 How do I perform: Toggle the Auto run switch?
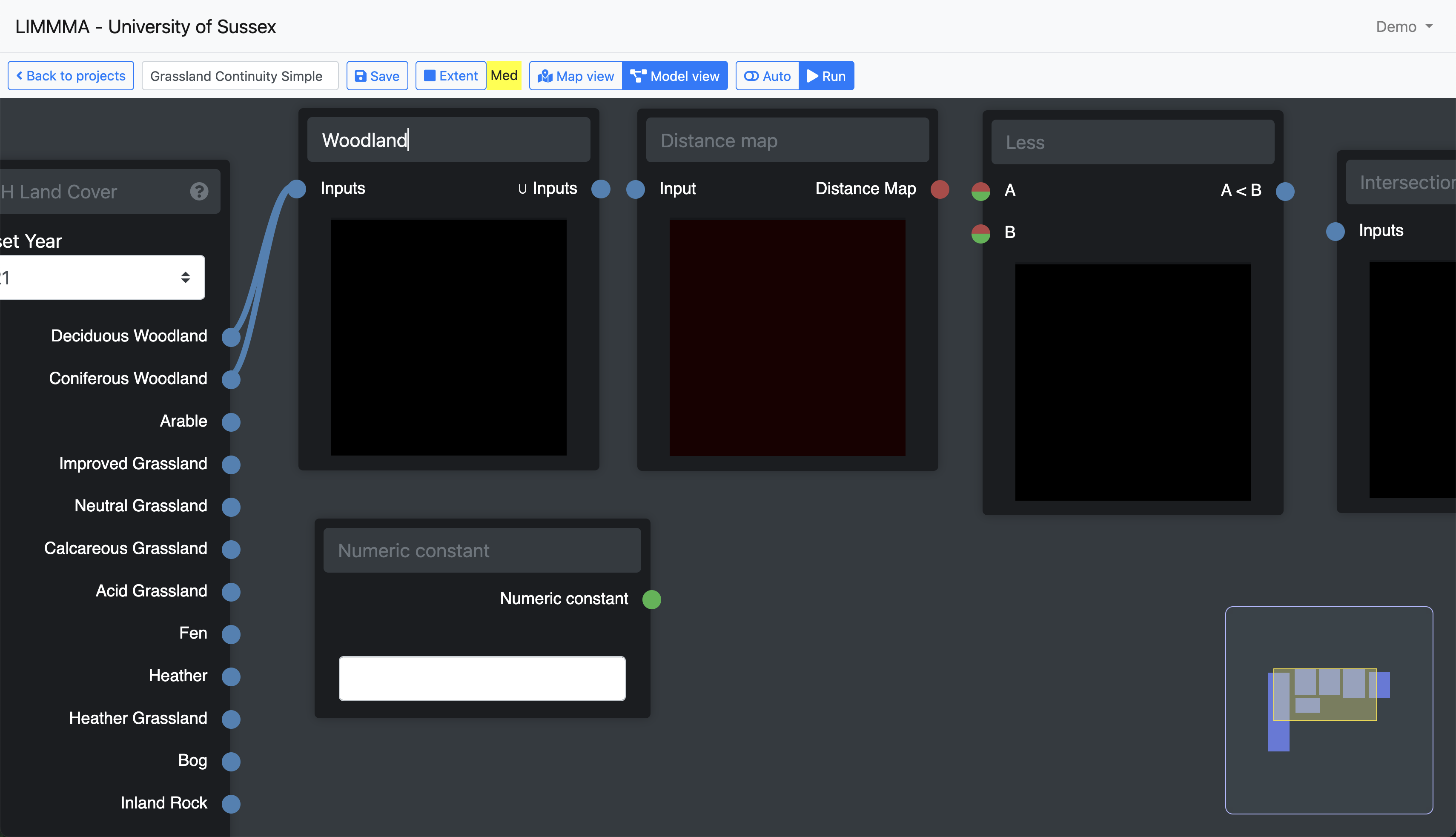(767, 76)
